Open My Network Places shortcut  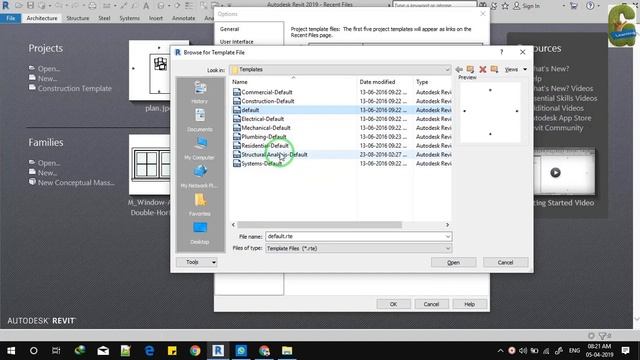point(200,177)
